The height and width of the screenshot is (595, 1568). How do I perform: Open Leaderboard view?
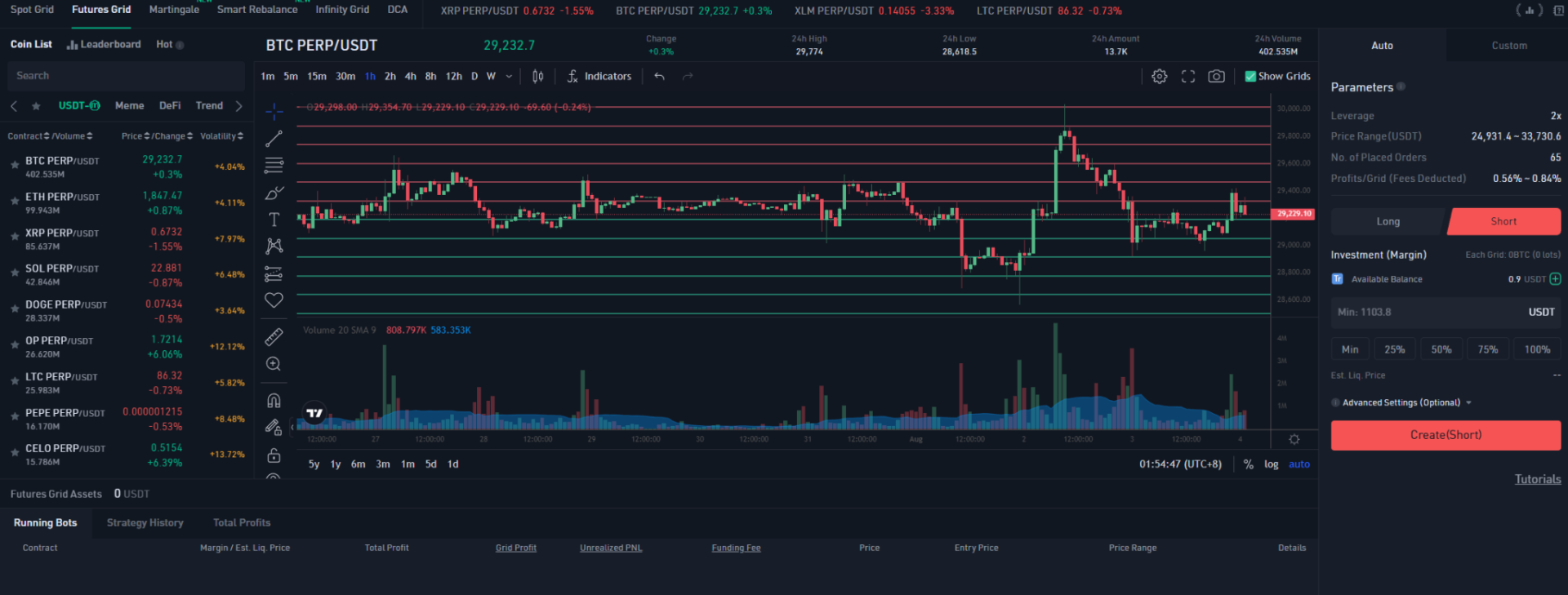tap(104, 44)
